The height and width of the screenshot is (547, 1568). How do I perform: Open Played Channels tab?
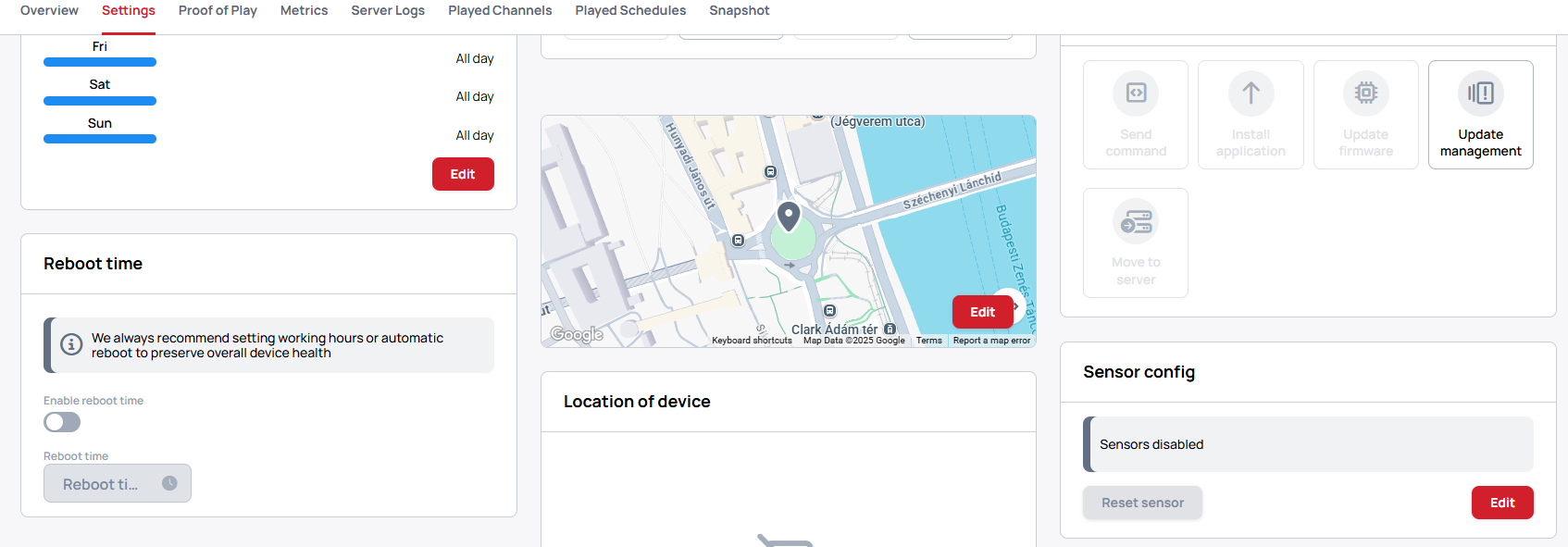[x=500, y=10]
